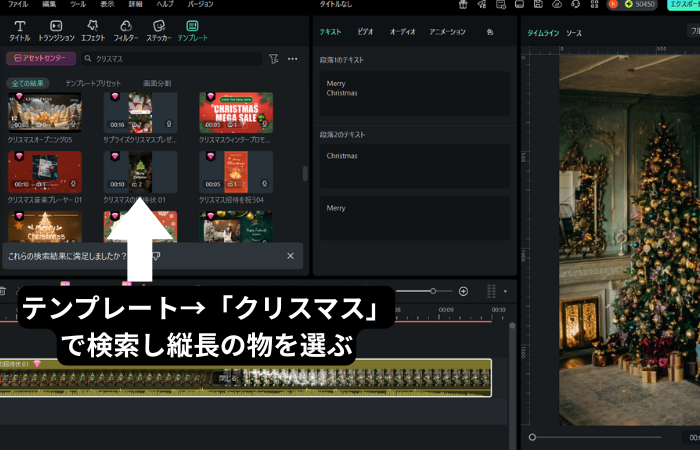Viewport: 700px width, 450px height.
Task: Select the CHRISTMAS MEGA SALE template thumbnail
Action: pyautogui.click(x=236, y=112)
